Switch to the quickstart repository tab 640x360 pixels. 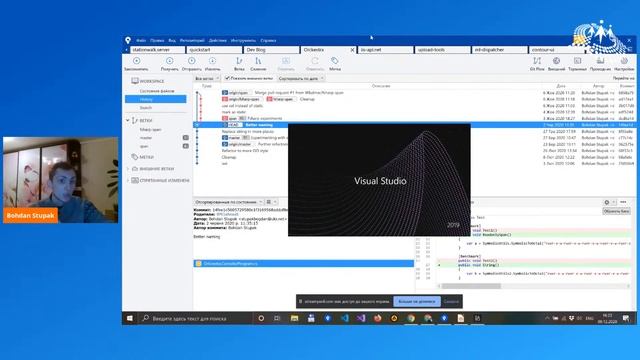(x=214, y=50)
